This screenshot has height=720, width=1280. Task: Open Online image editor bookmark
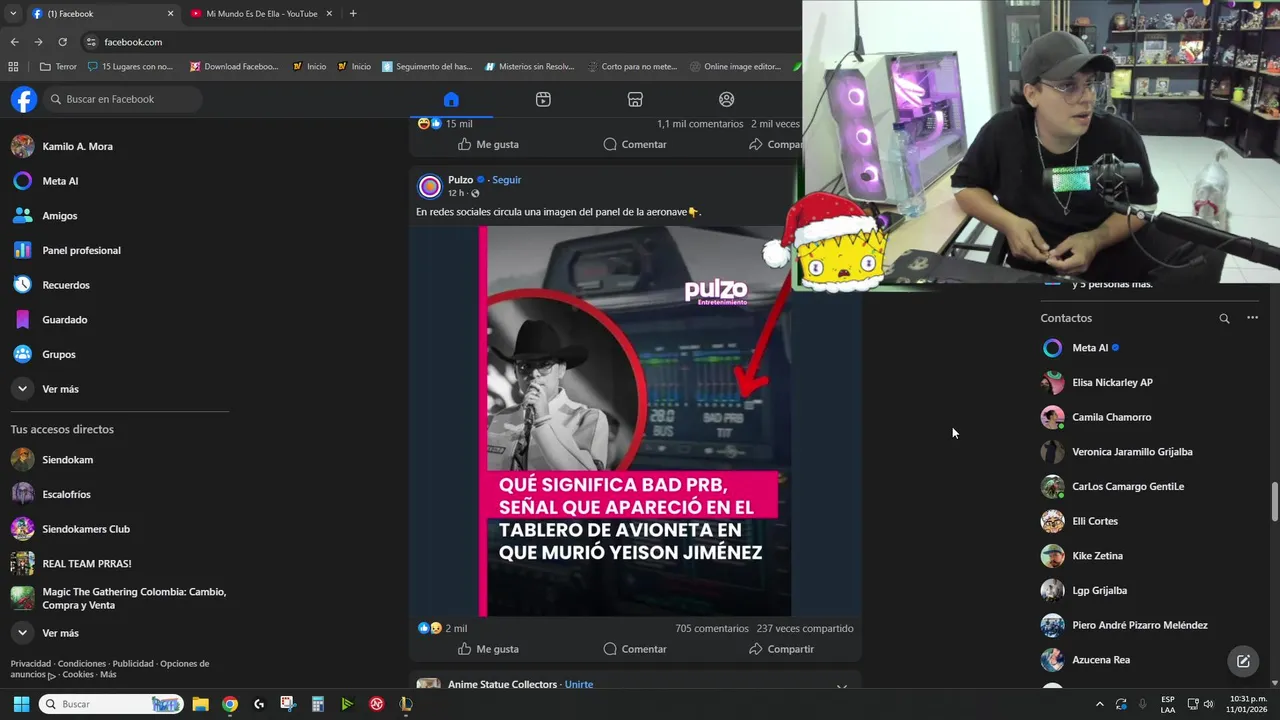coord(735,67)
